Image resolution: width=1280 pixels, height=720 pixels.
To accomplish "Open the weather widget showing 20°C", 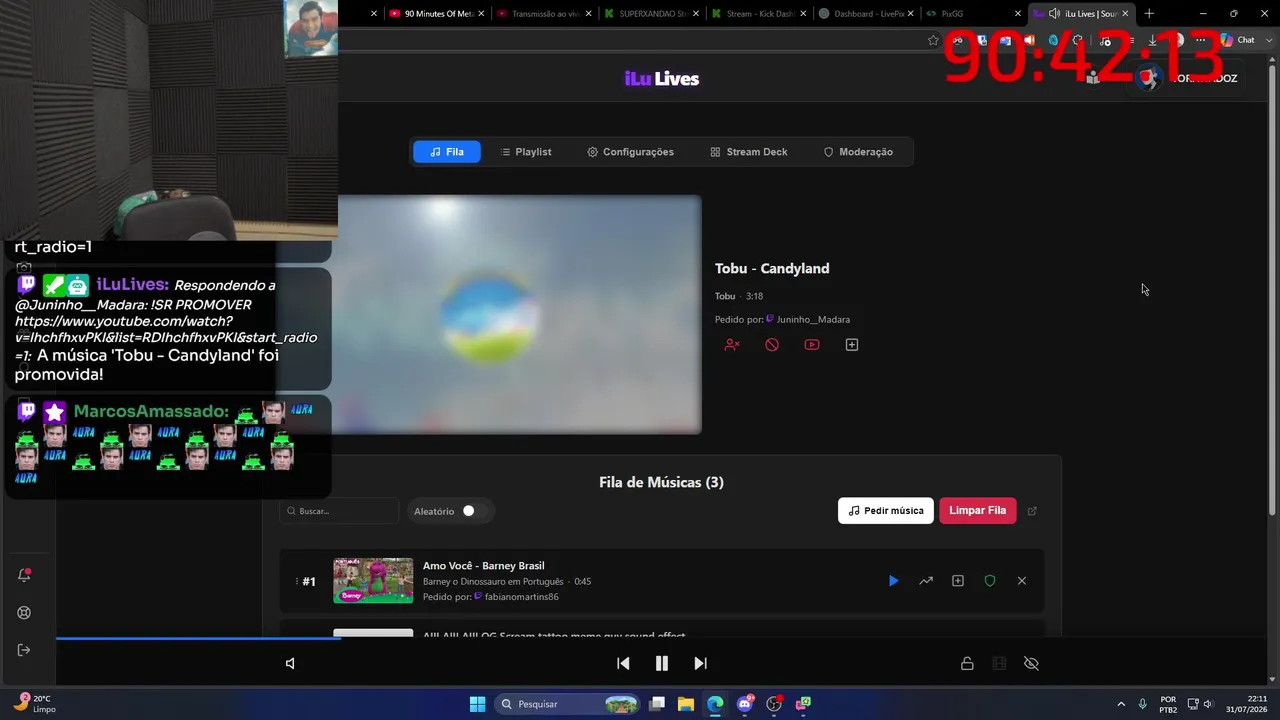I will tap(34, 704).
